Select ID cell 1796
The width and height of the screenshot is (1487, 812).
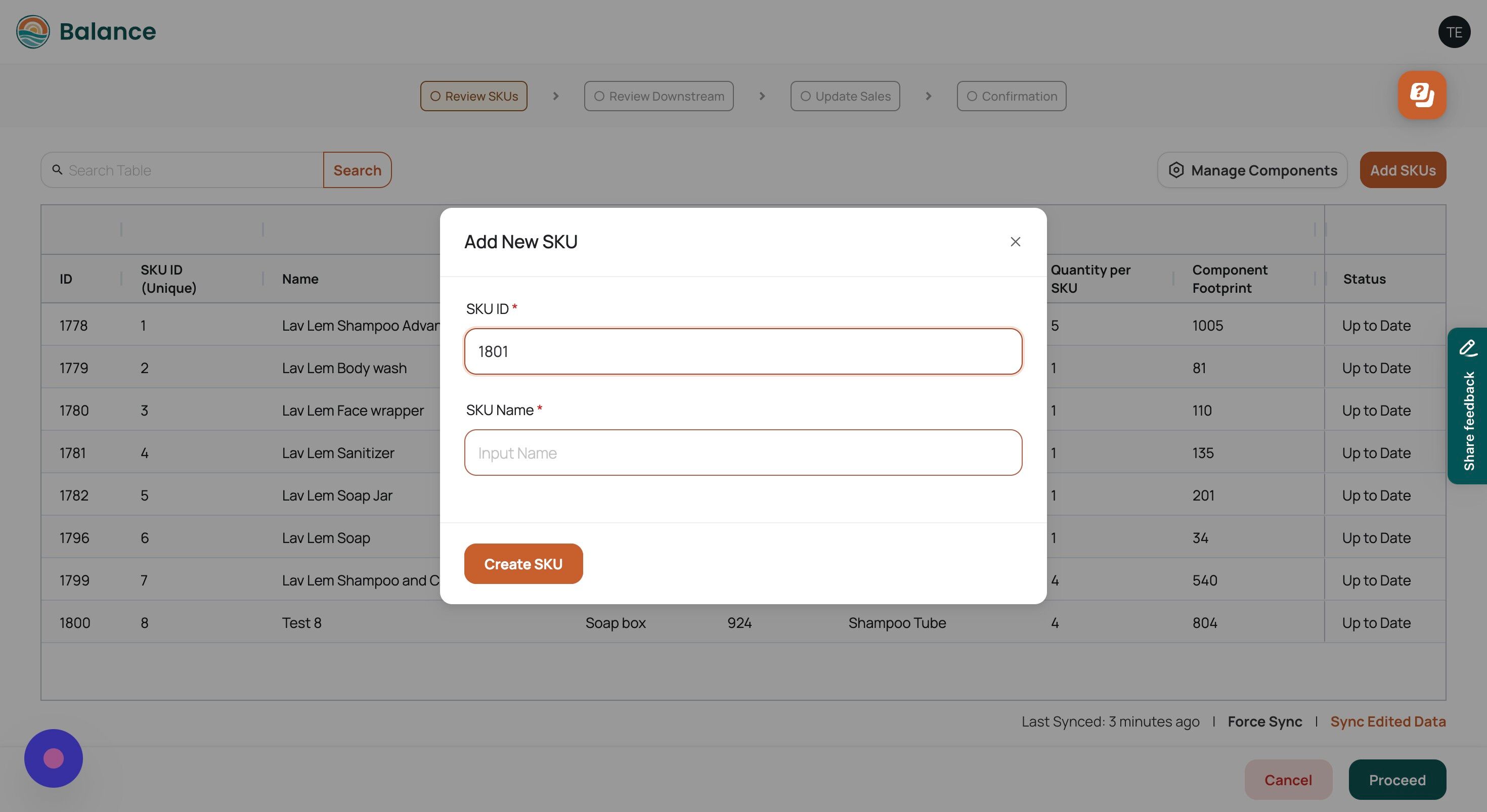pos(74,538)
